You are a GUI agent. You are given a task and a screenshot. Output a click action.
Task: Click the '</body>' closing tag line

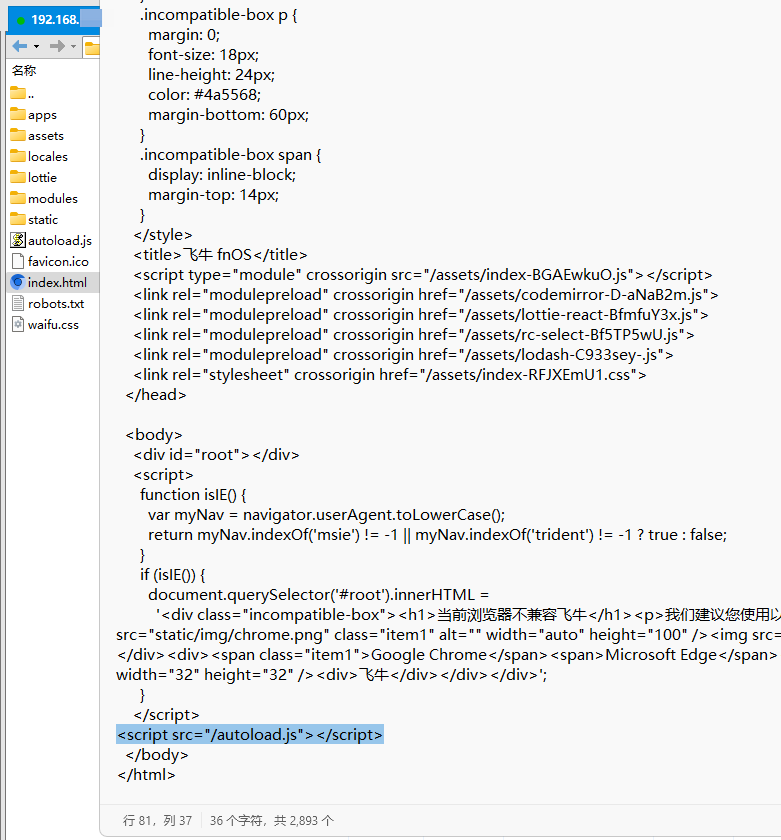[157, 755]
